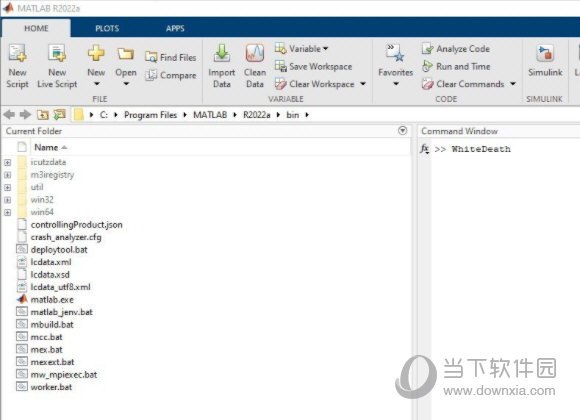Create a New Script
580x420 pixels.
click(x=17, y=66)
